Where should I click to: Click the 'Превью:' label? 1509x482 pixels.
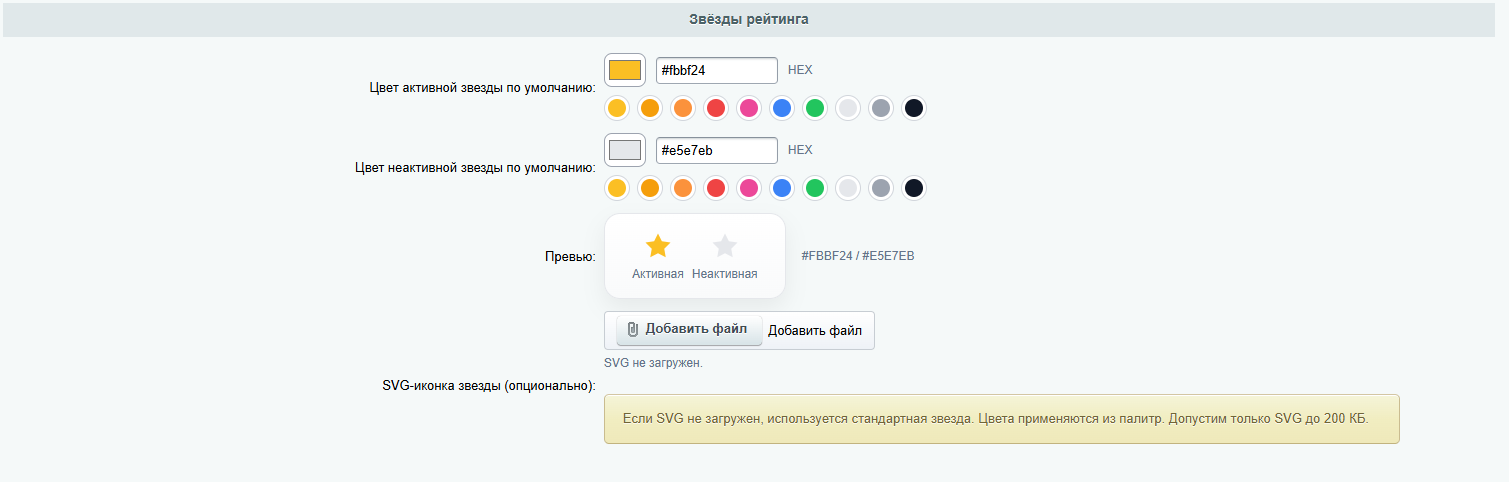coord(570,257)
